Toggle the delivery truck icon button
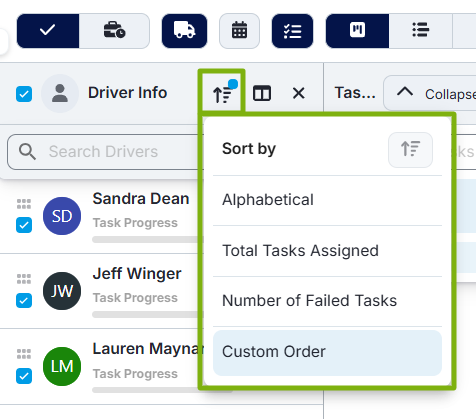Viewport: 476px width, 419px height. (x=184, y=31)
